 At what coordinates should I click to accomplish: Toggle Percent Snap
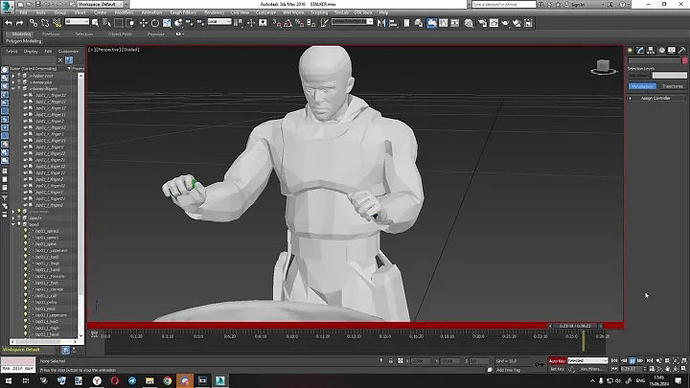click(x=300, y=23)
